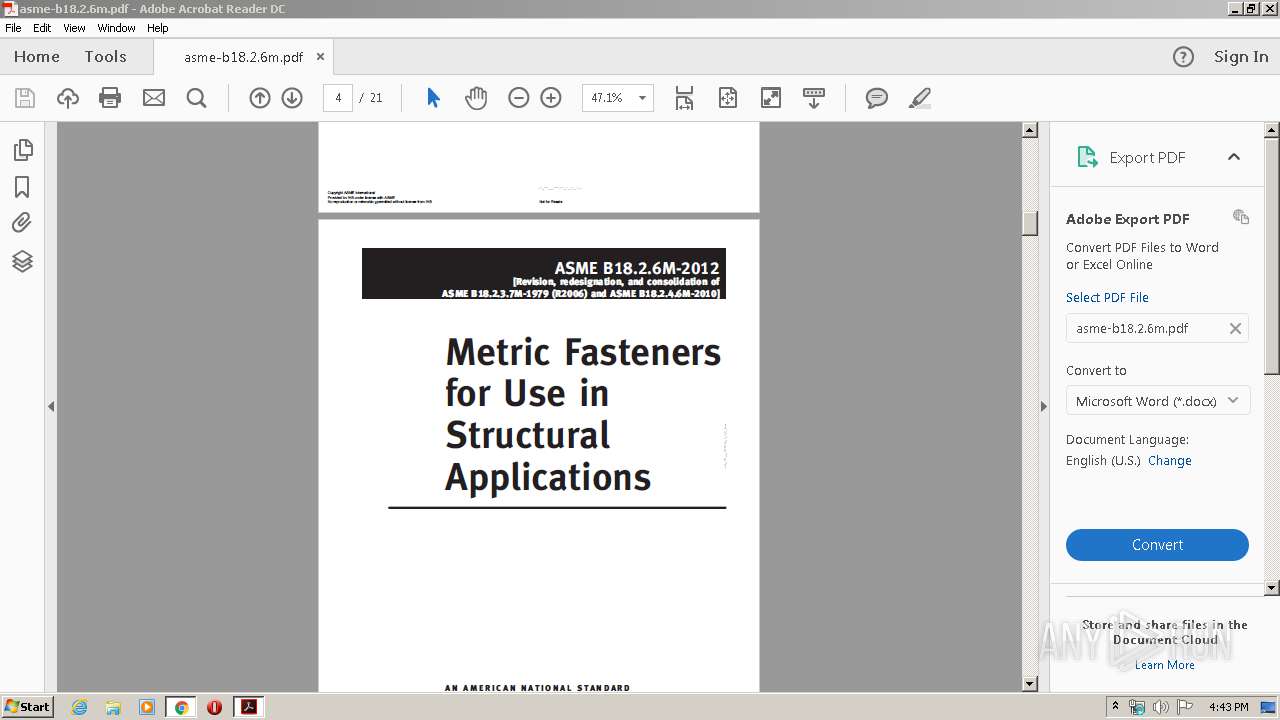This screenshot has height=720, width=1280.
Task: Go to previous page arrow
Action: click(260, 98)
